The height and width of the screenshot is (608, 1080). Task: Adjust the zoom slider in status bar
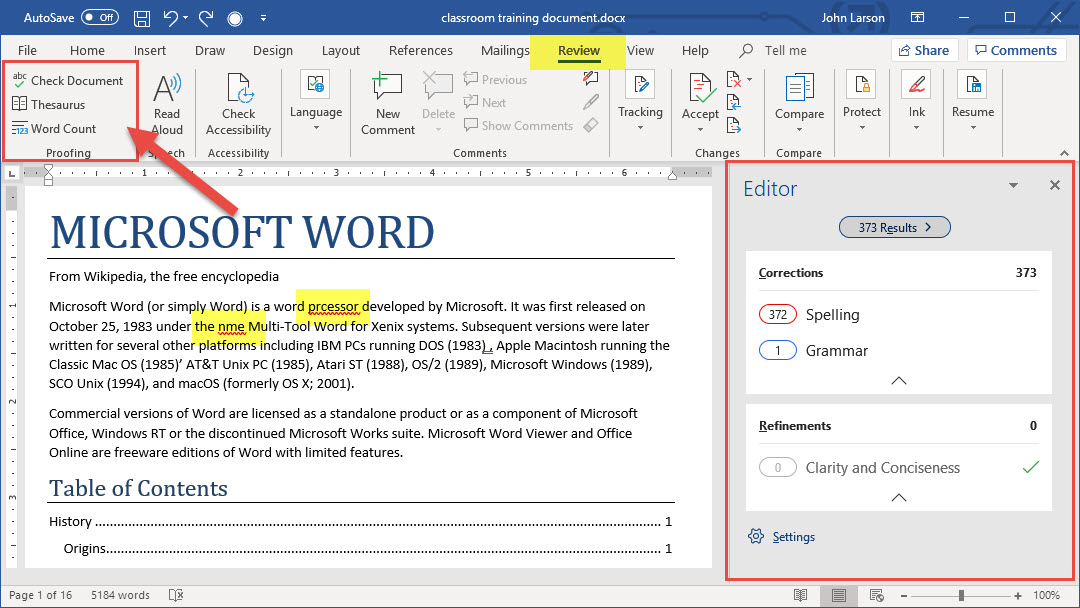(x=961, y=595)
